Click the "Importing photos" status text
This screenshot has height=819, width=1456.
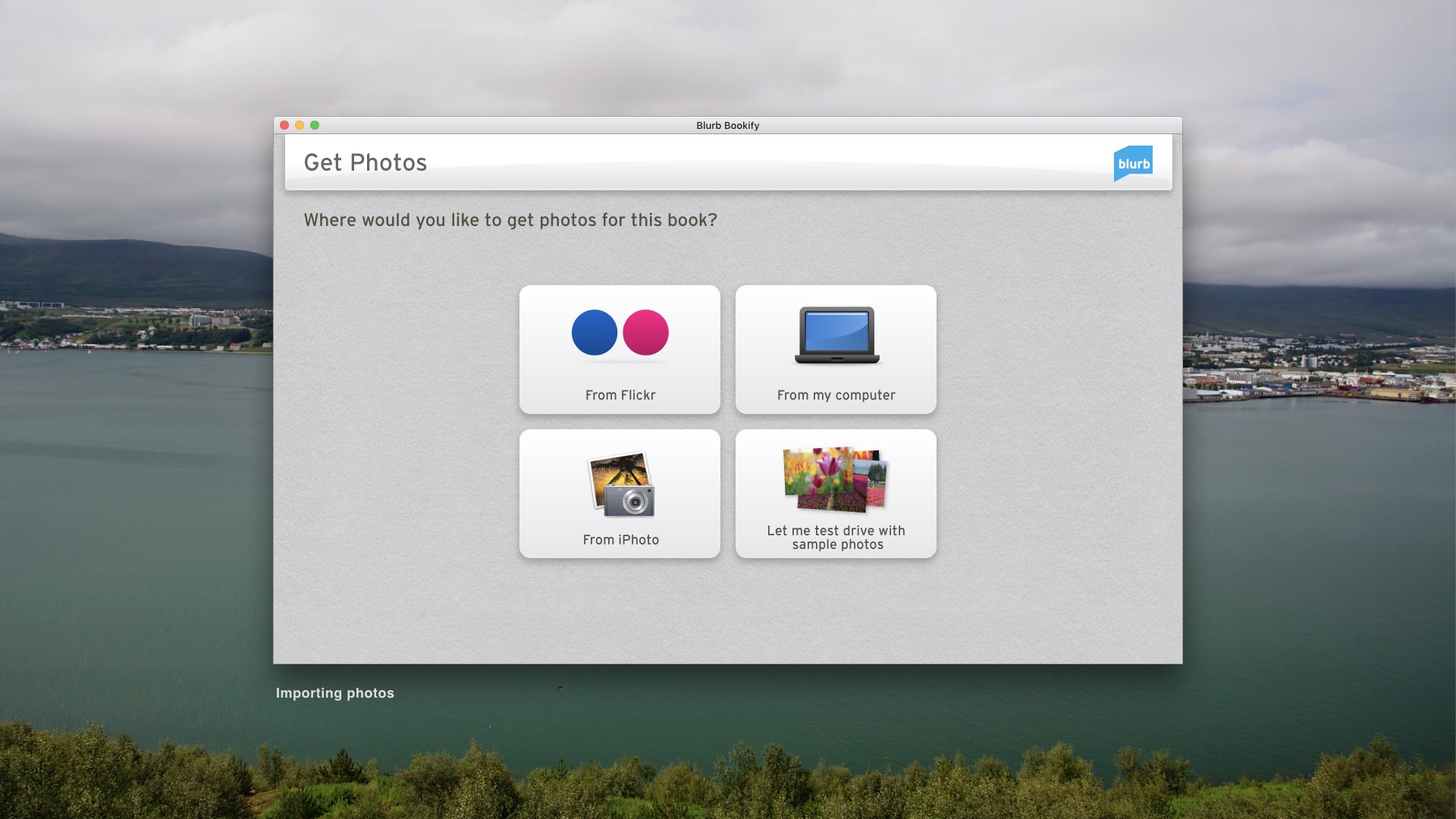coord(335,692)
